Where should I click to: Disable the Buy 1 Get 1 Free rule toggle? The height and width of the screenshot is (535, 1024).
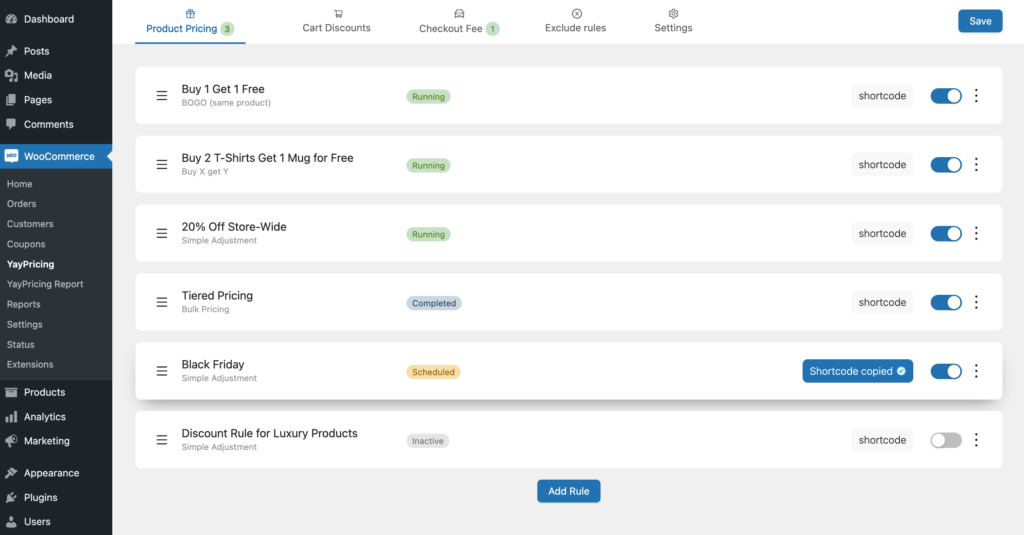coord(946,96)
